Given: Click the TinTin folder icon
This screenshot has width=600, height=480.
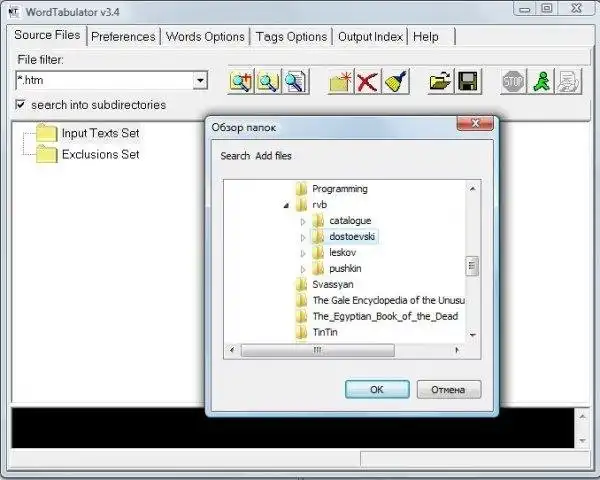Looking at the screenshot, I should (x=302, y=332).
